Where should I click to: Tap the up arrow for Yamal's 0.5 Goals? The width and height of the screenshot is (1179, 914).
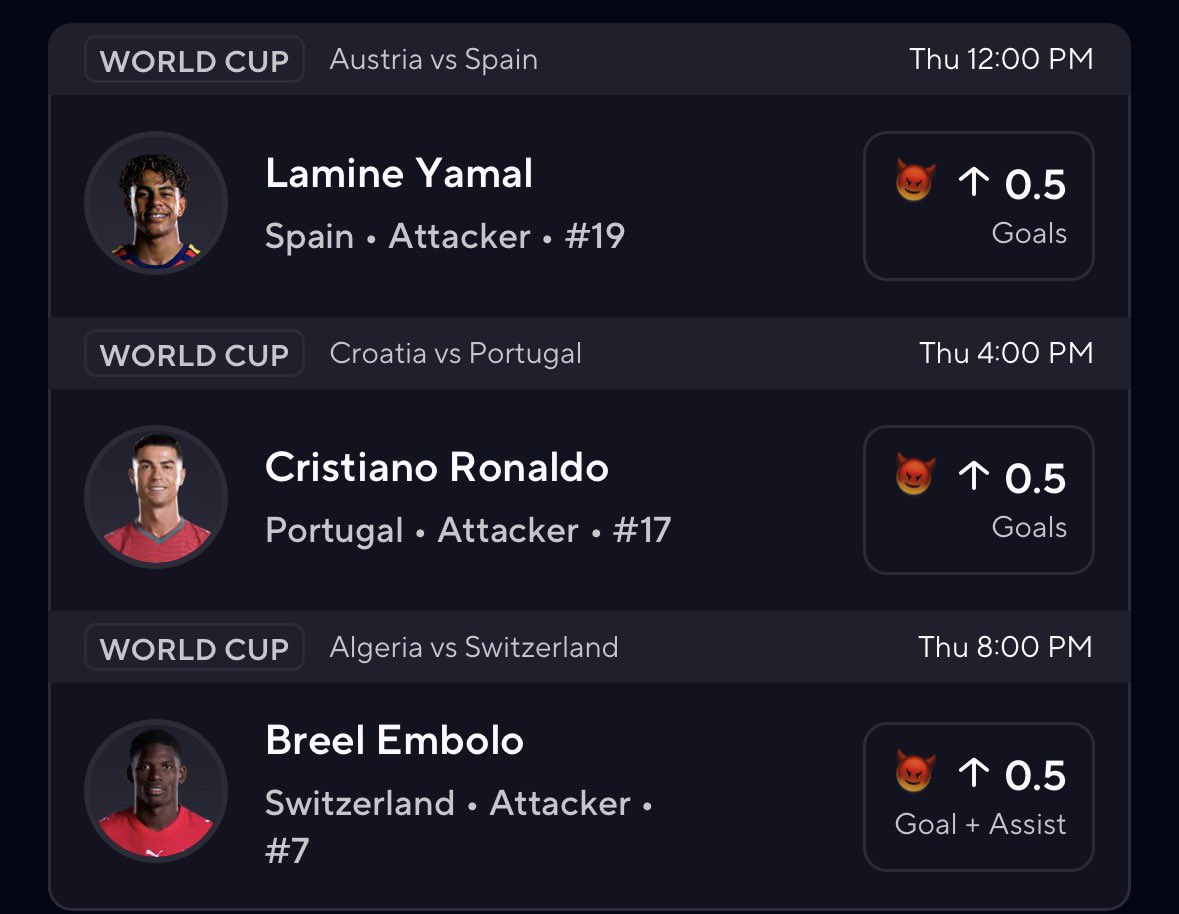pyautogui.click(x=974, y=181)
